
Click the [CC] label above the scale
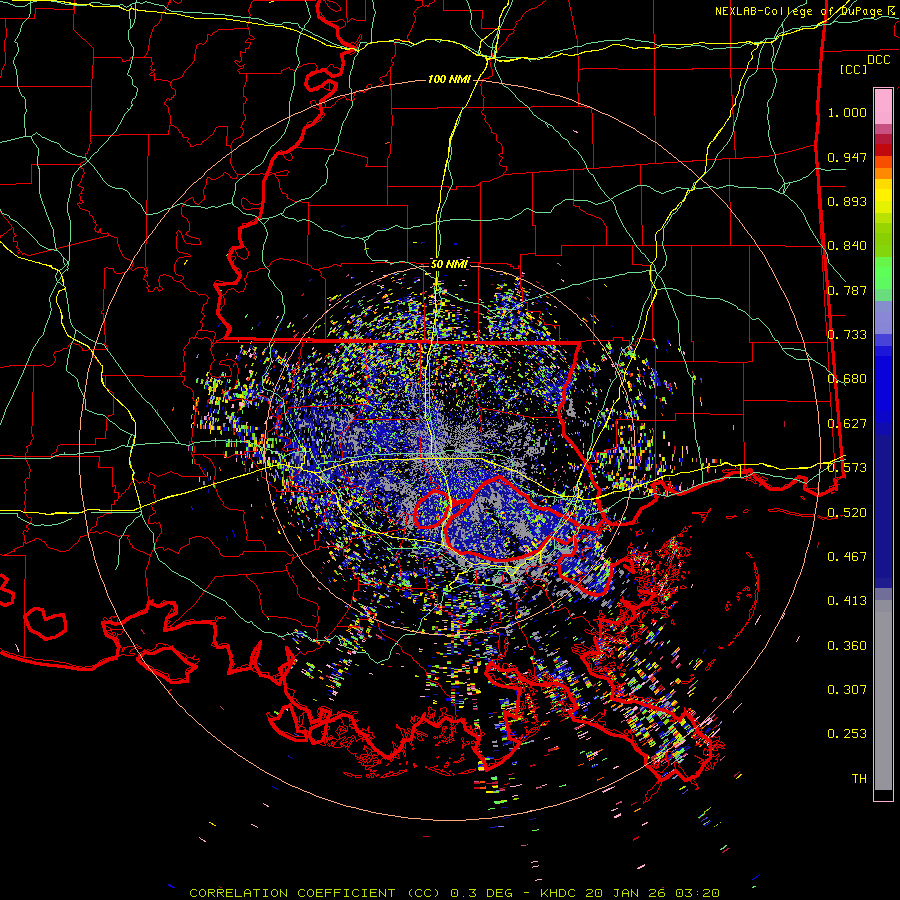pyautogui.click(x=854, y=69)
